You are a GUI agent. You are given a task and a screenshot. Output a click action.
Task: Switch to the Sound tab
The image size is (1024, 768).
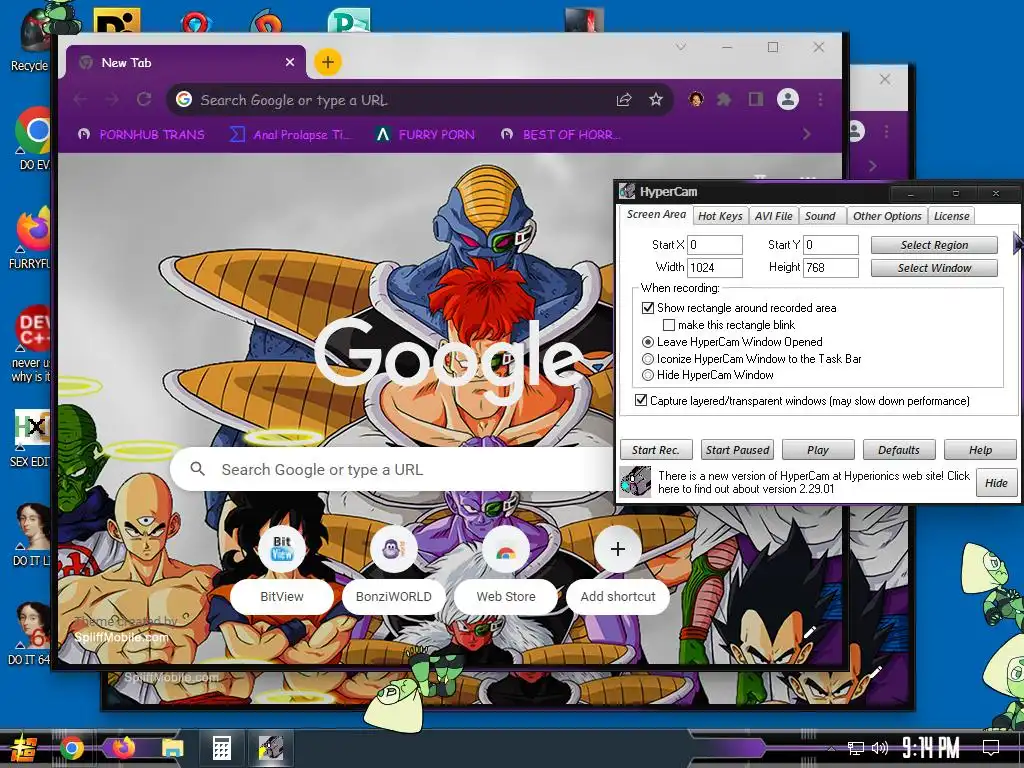tap(820, 216)
